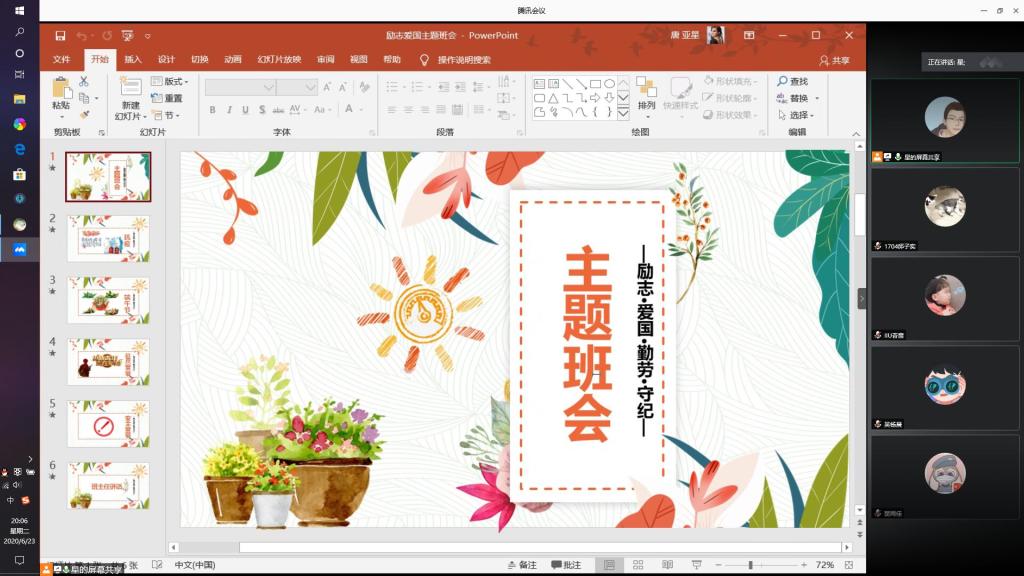Start slideshow from quick access toolbar icon
The height and width of the screenshot is (576, 1024).
(x=129, y=36)
